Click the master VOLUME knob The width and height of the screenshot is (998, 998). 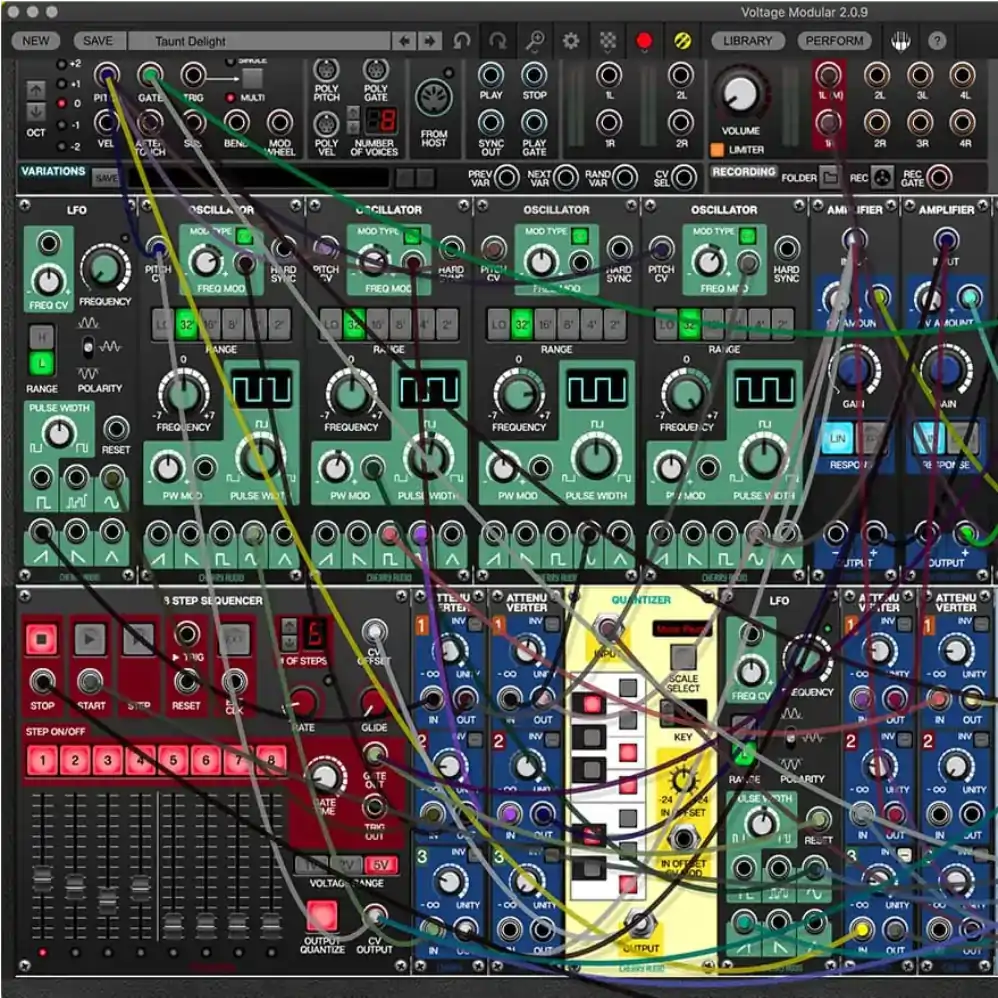coord(741,94)
